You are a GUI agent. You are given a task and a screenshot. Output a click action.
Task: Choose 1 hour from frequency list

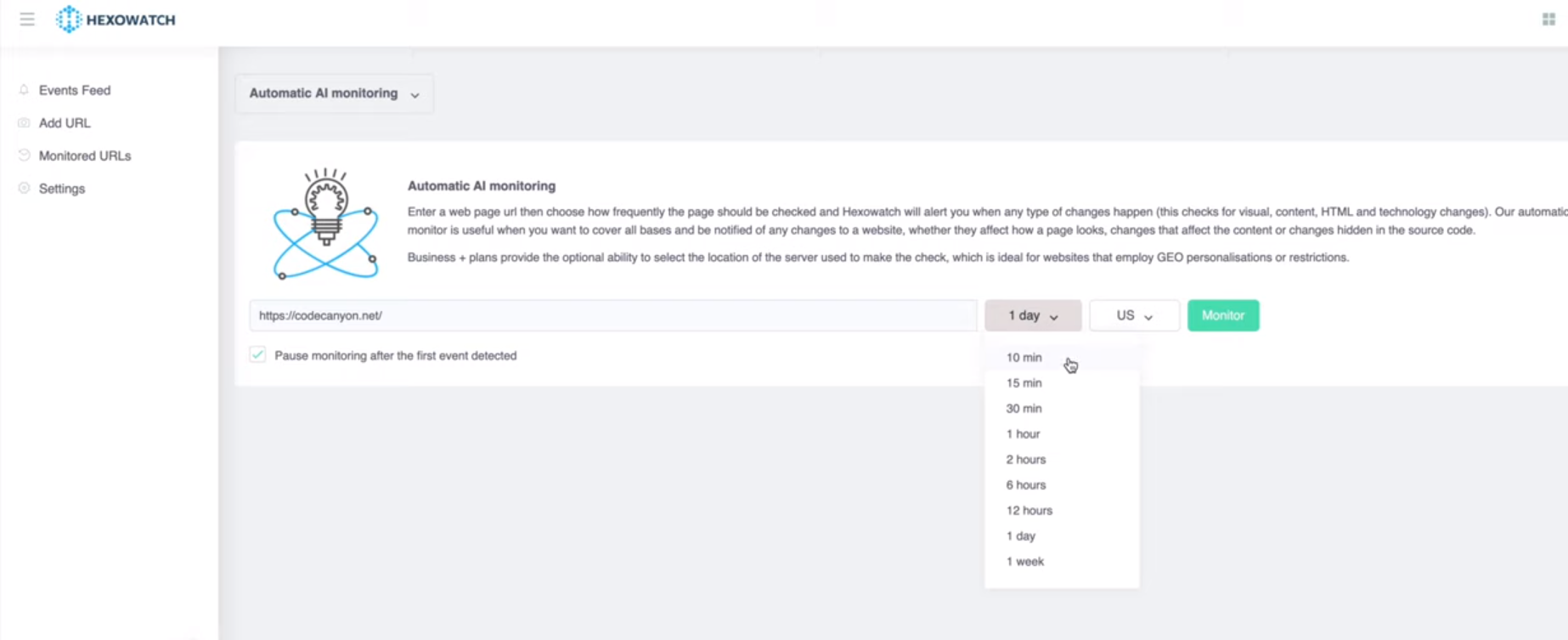coord(1023,434)
